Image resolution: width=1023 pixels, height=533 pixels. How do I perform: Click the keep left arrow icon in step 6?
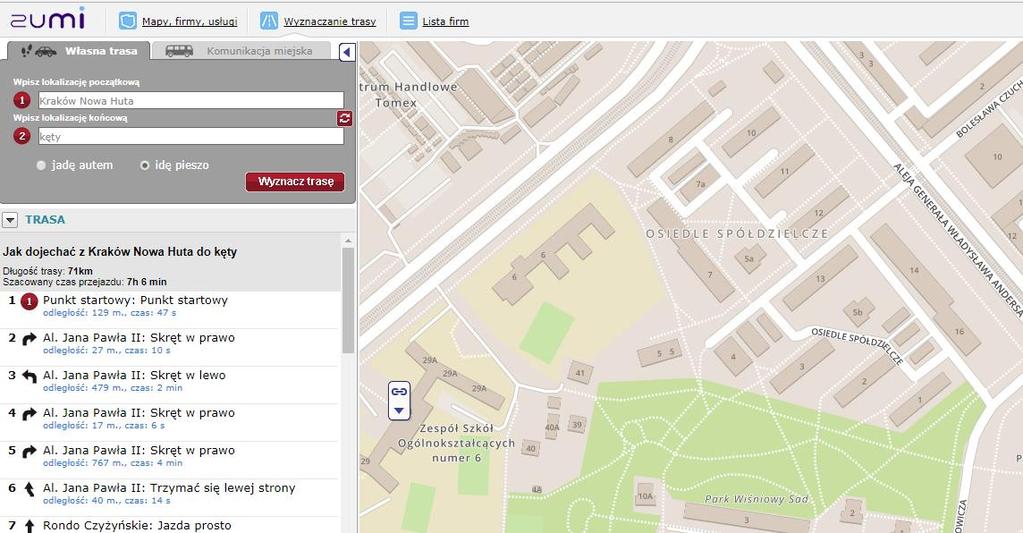point(29,489)
